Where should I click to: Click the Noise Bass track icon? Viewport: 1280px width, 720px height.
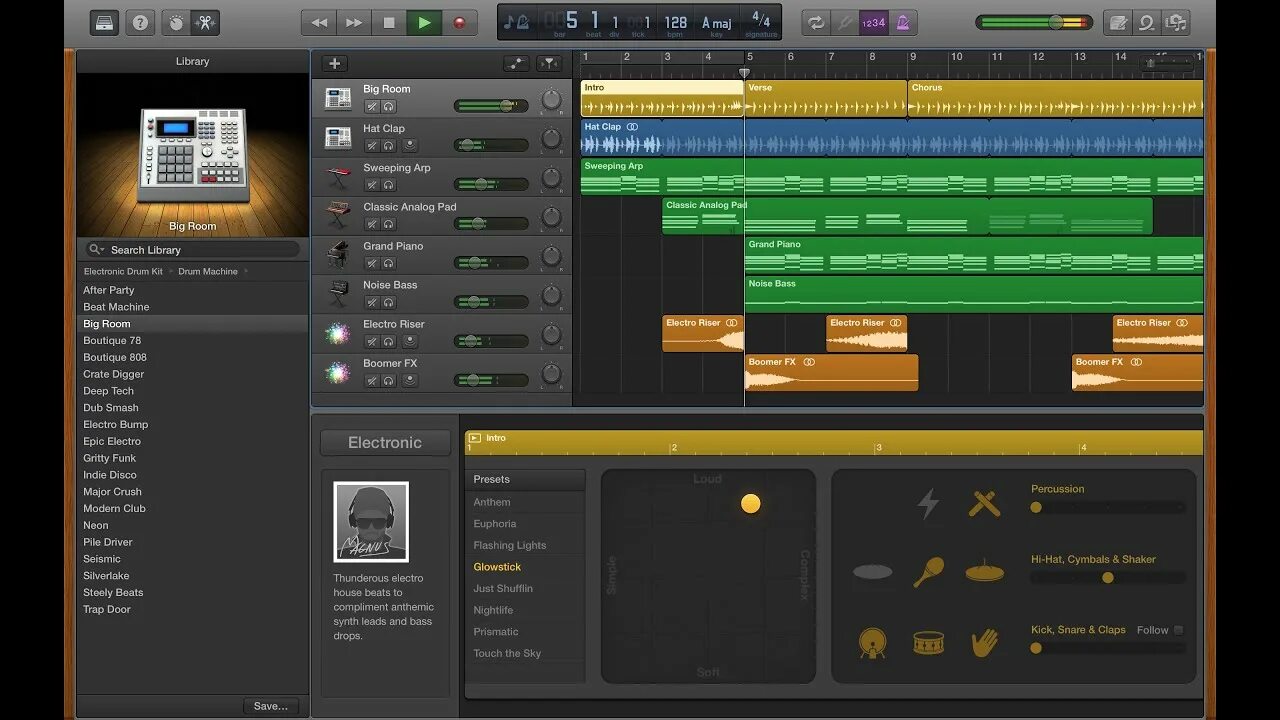coord(338,294)
